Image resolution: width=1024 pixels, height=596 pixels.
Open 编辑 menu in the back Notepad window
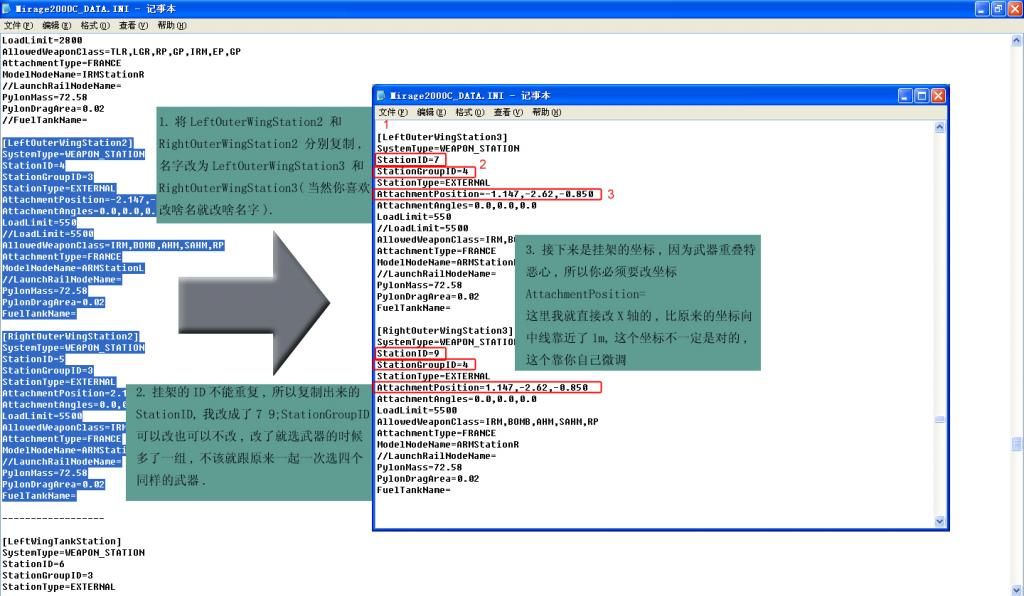(x=57, y=25)
